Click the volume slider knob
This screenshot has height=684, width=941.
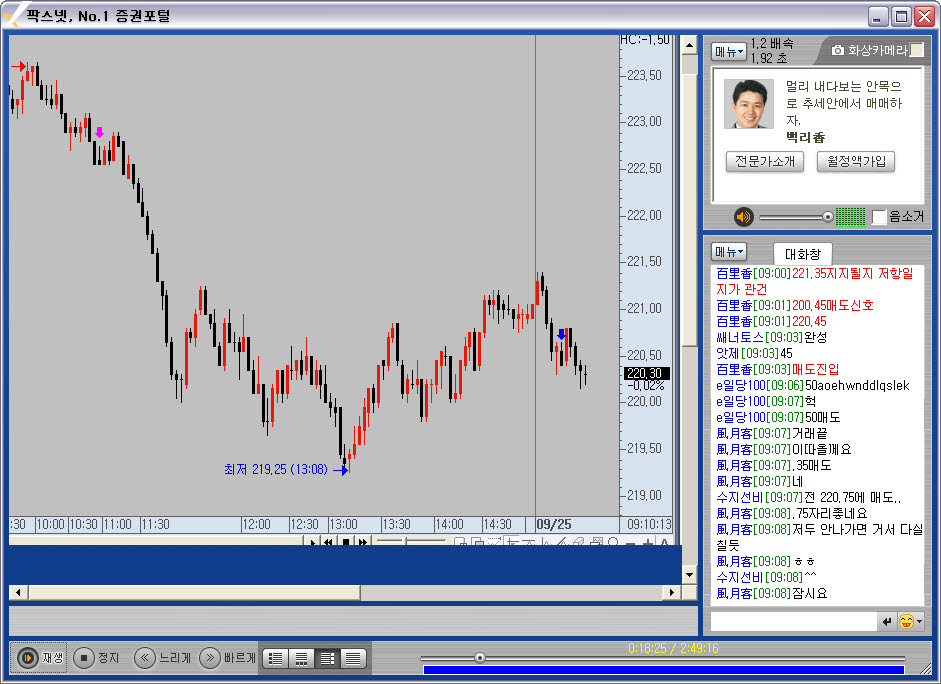pos(827,217)
